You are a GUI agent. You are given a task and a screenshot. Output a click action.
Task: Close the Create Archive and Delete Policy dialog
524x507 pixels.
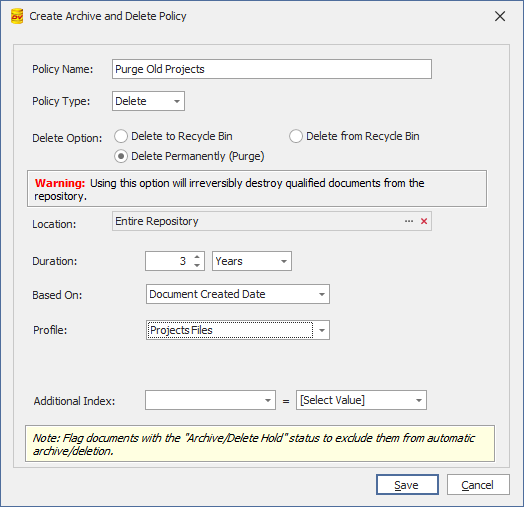tap(500, 16)
